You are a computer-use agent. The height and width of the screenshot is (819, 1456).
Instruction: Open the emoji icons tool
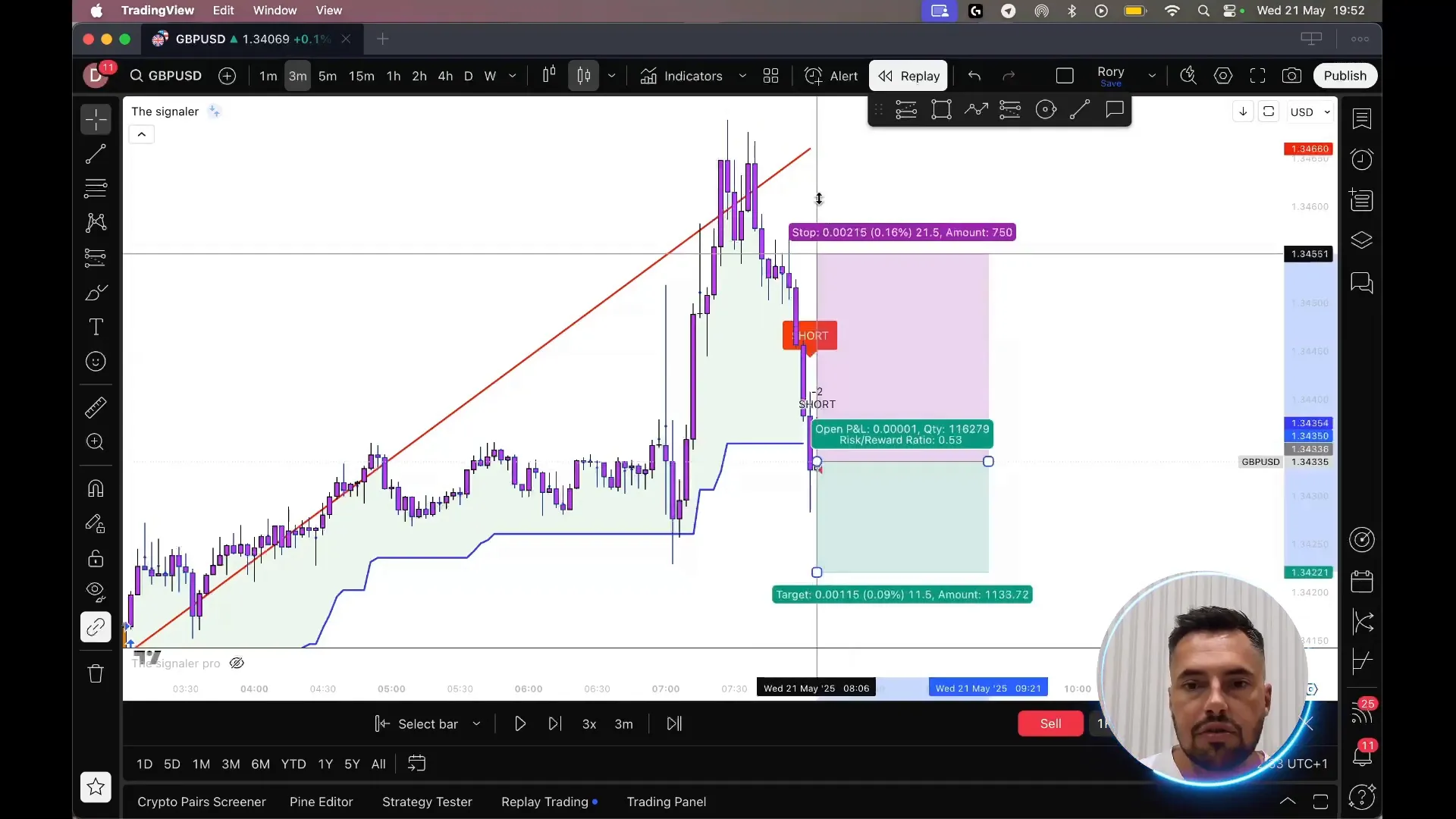pyautogui.click(x=96, y=362)
